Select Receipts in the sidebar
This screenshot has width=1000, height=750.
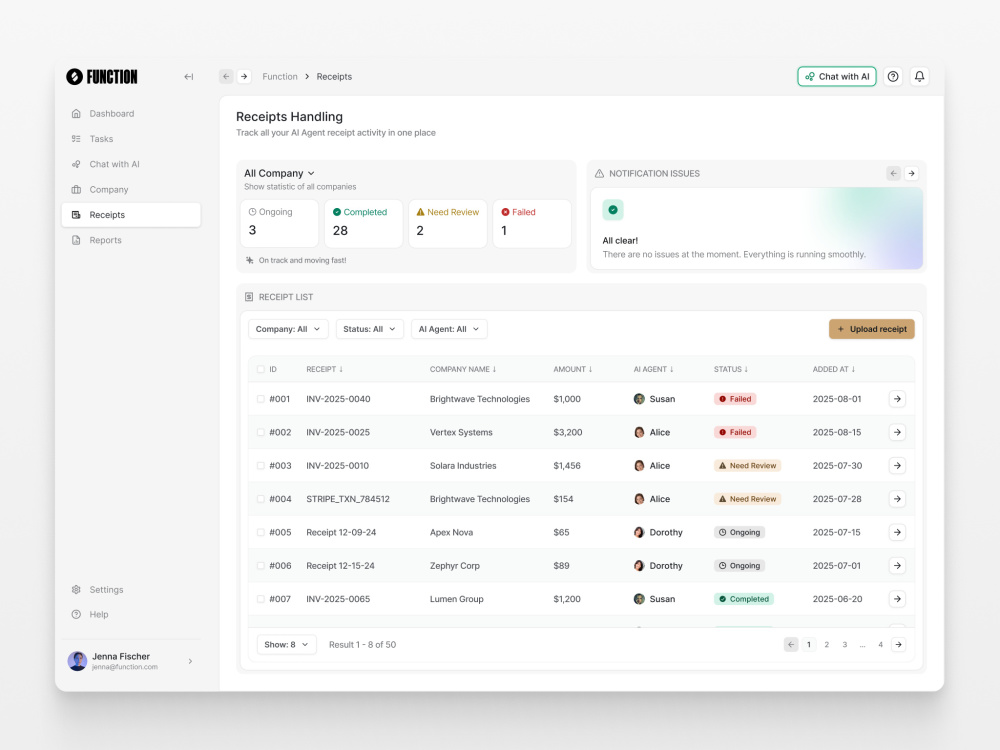click(x=131, y=215)
